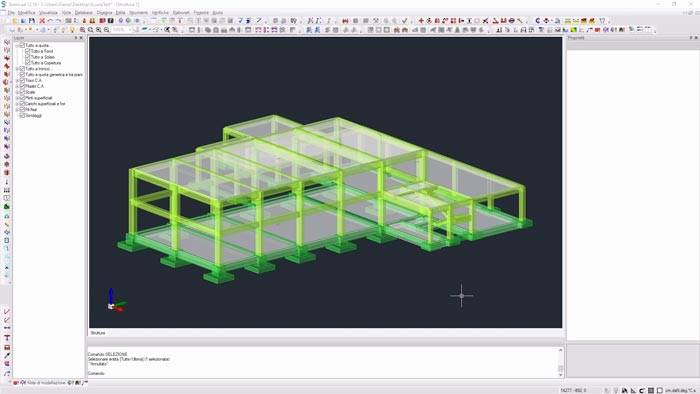Viewport: 700px width, 394px height.
Task: Click the zoom magnifier icon in second toolbar
Action: tap(83, 30)
